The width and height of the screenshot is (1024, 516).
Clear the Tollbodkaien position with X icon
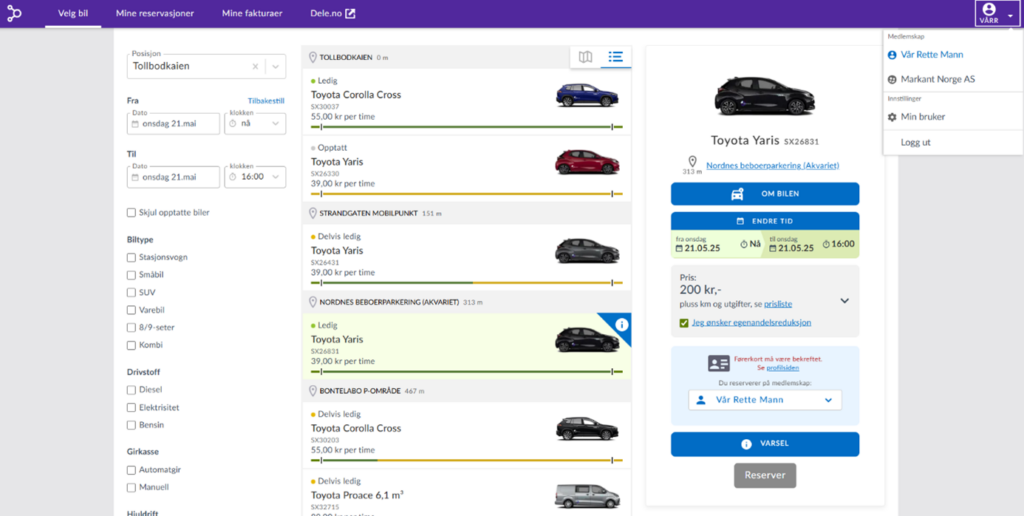[255, 67]
